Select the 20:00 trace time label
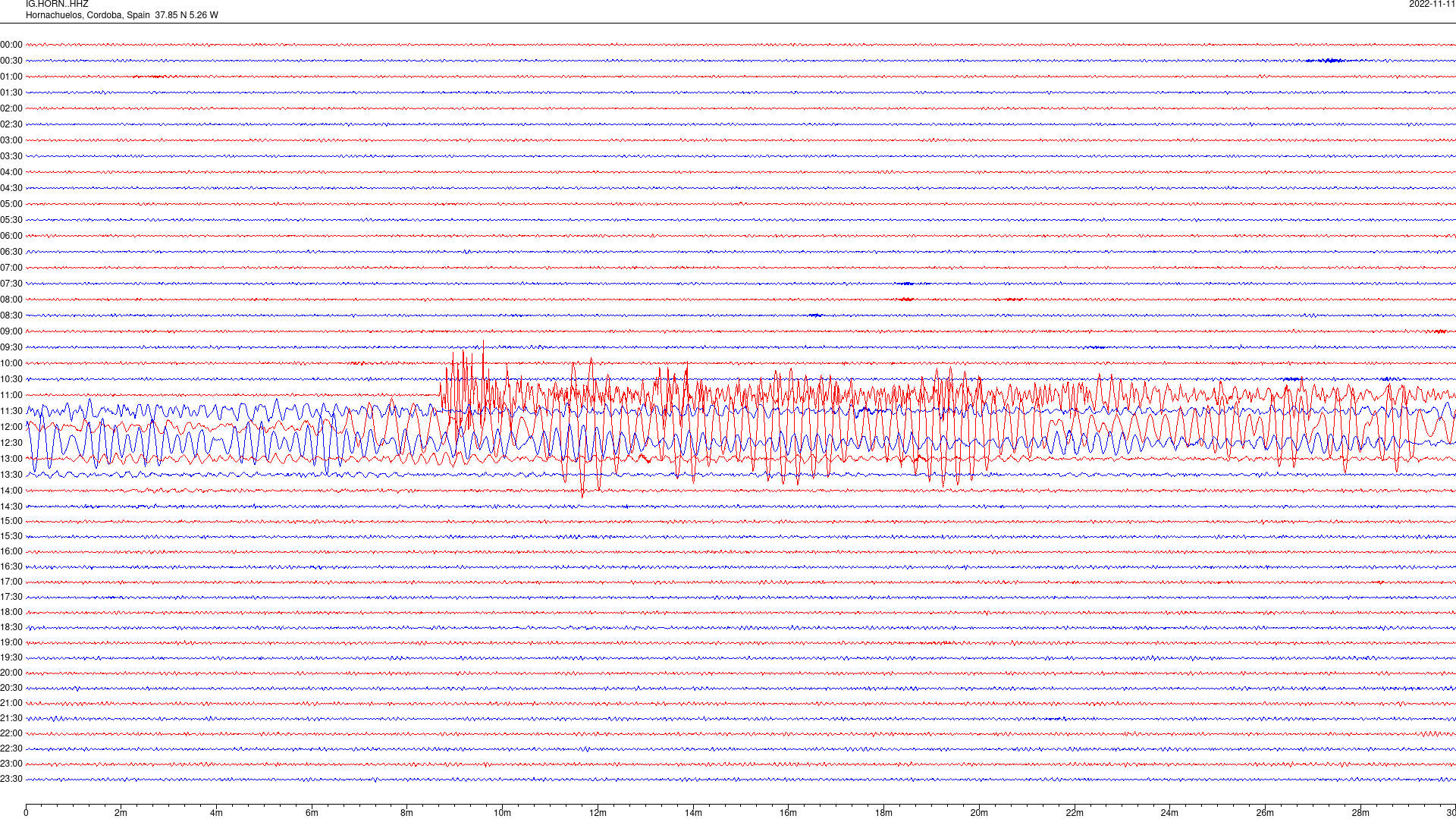This screenshot has height=819, width=1456. [x=11, y=673]
